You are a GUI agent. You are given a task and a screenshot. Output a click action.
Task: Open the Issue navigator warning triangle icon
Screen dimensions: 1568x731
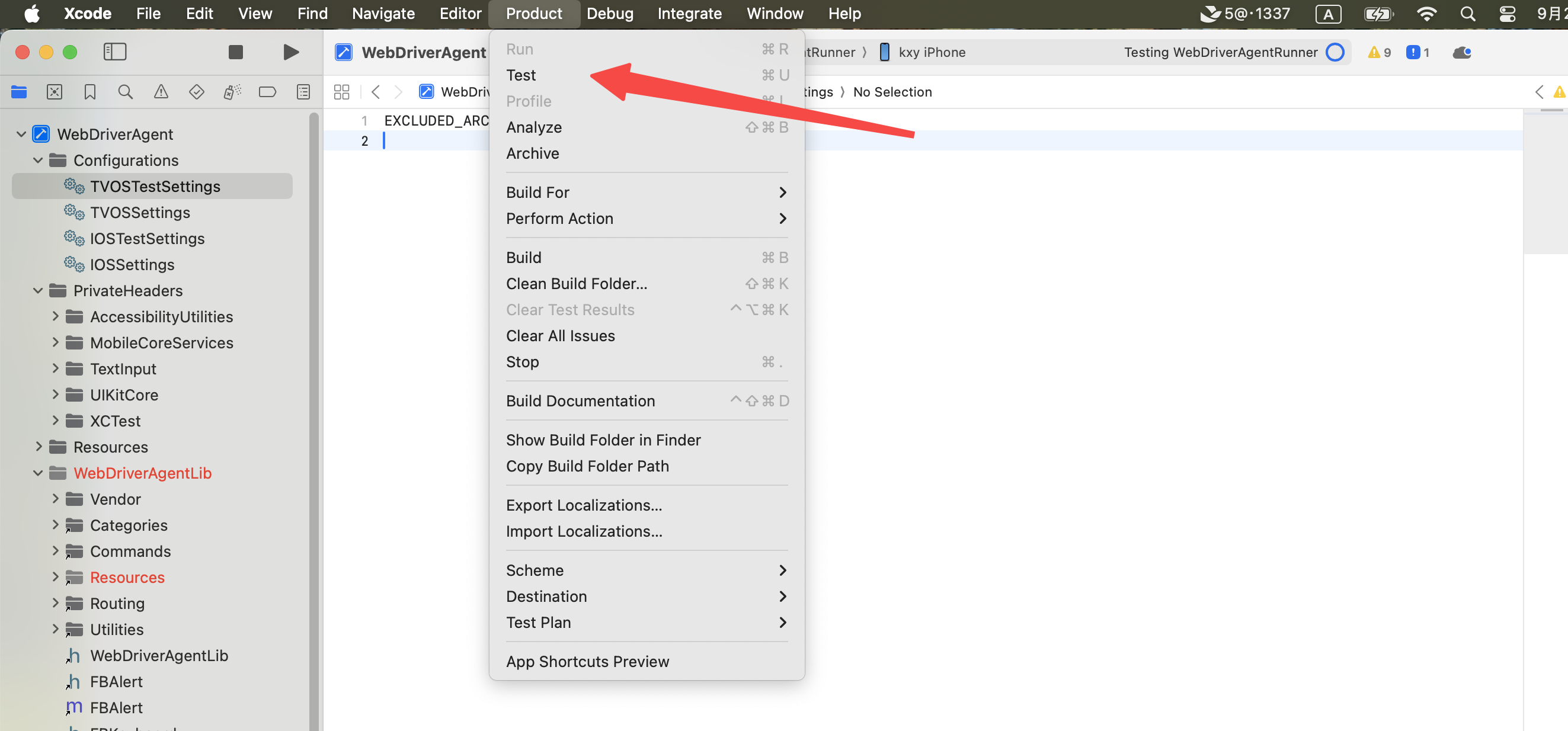(x=161, y=92)
